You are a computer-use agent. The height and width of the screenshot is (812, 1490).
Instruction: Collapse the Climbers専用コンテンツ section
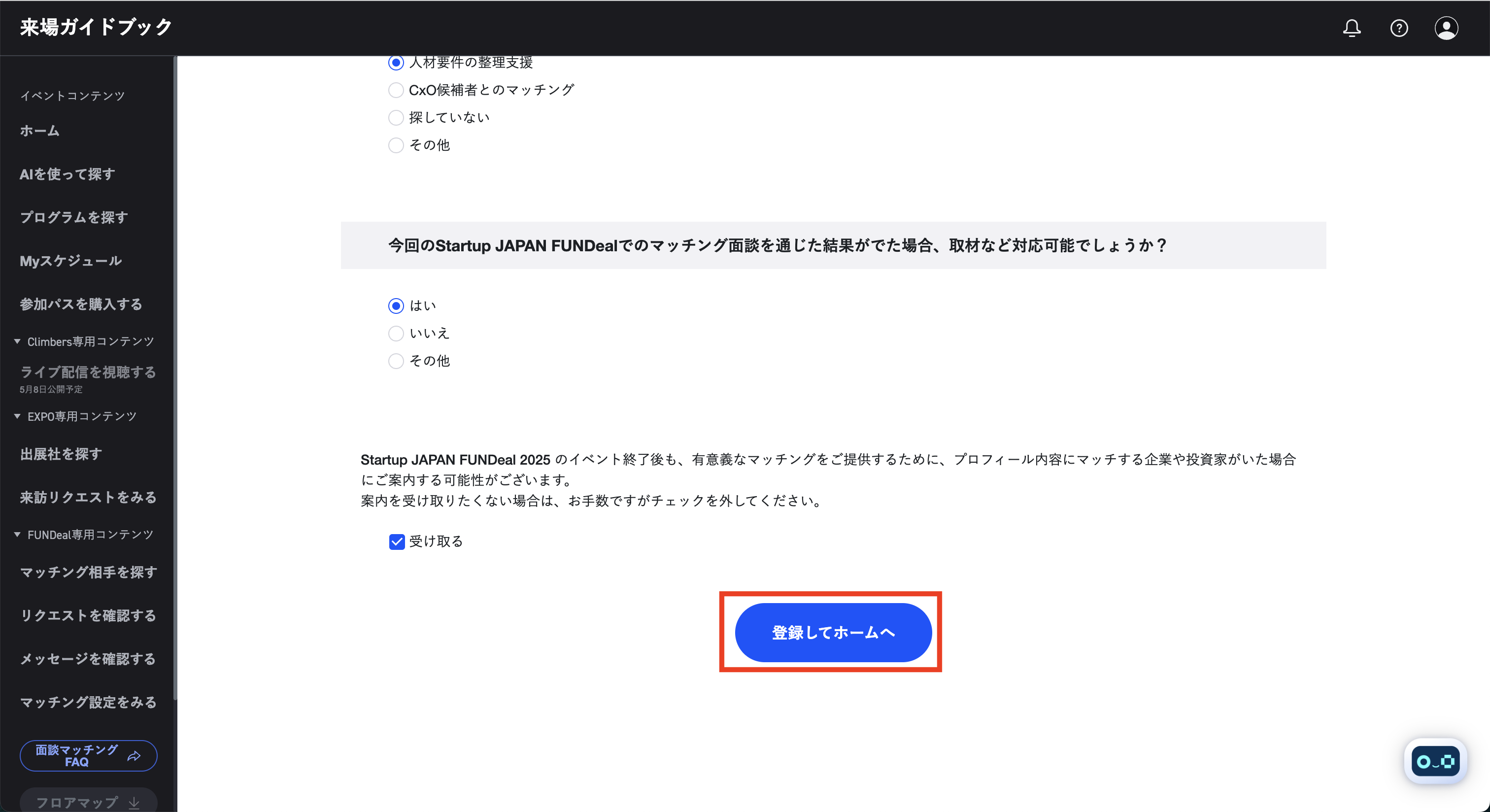pos(17,341)
